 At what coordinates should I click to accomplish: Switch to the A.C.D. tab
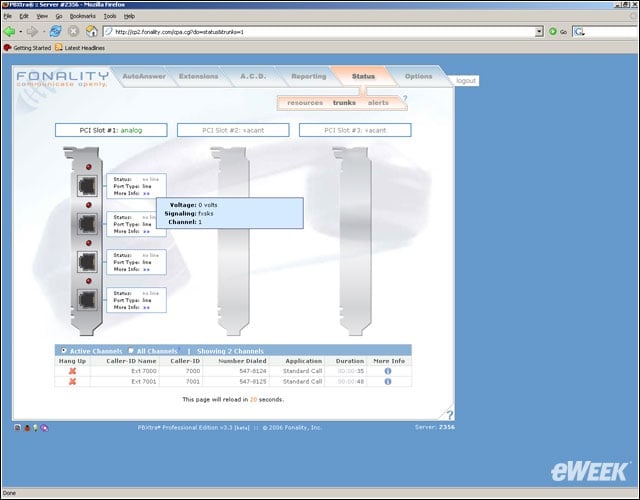(253, 76)
